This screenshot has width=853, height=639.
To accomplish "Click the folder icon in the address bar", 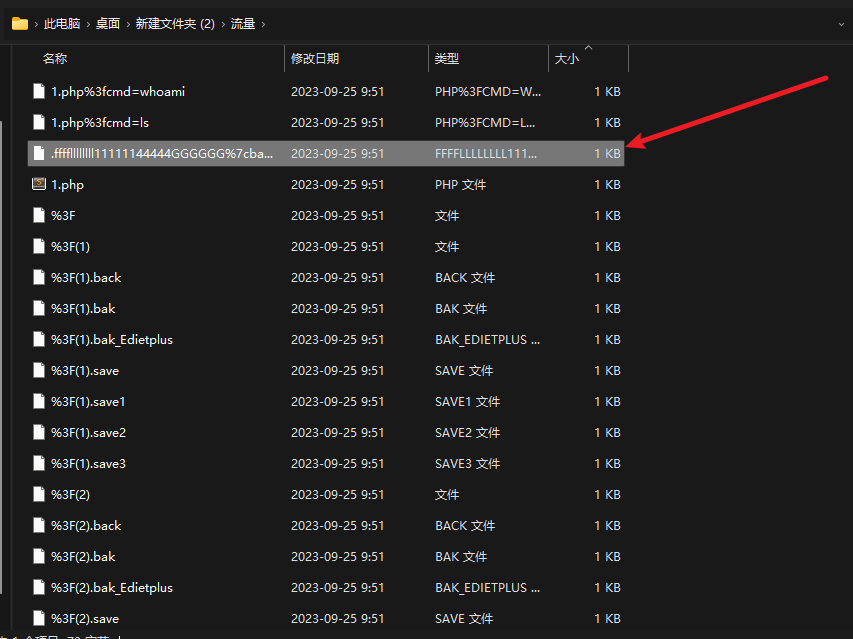I will 20,23.
